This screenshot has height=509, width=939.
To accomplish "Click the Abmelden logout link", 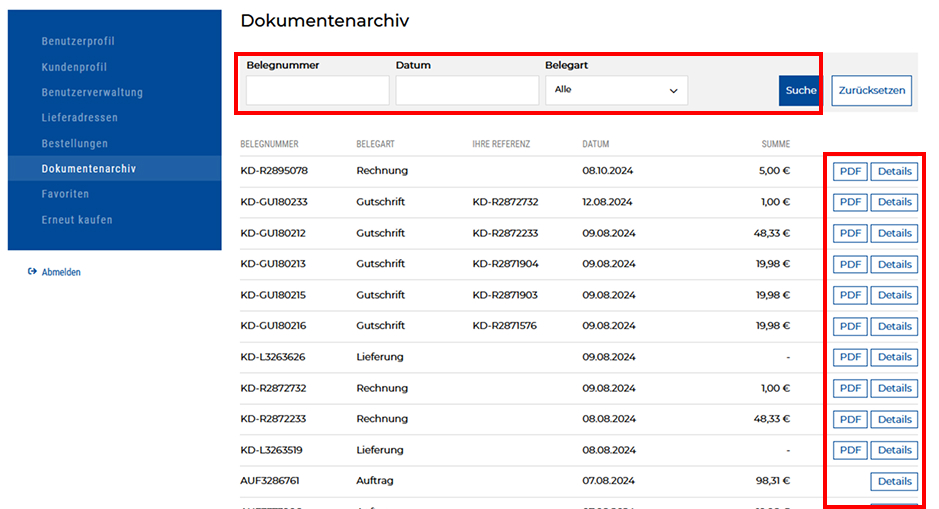I will pos(61,272).
